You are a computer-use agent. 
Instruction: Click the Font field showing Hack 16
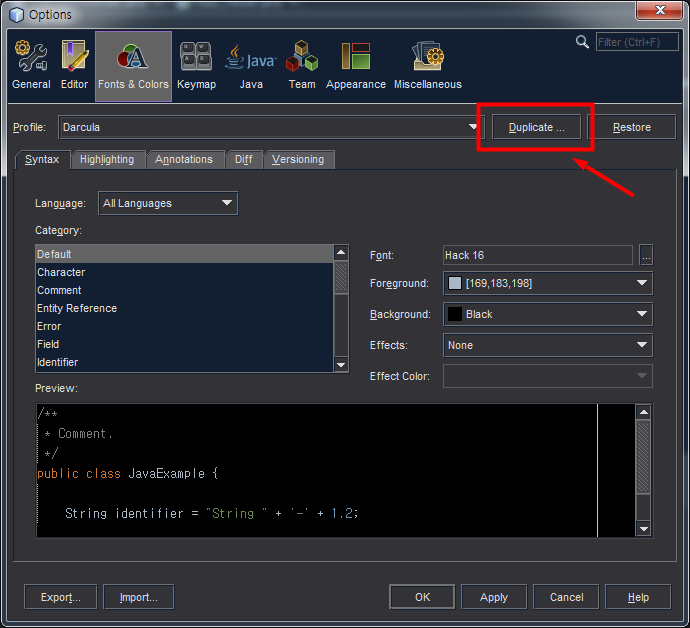coord(538,255)
